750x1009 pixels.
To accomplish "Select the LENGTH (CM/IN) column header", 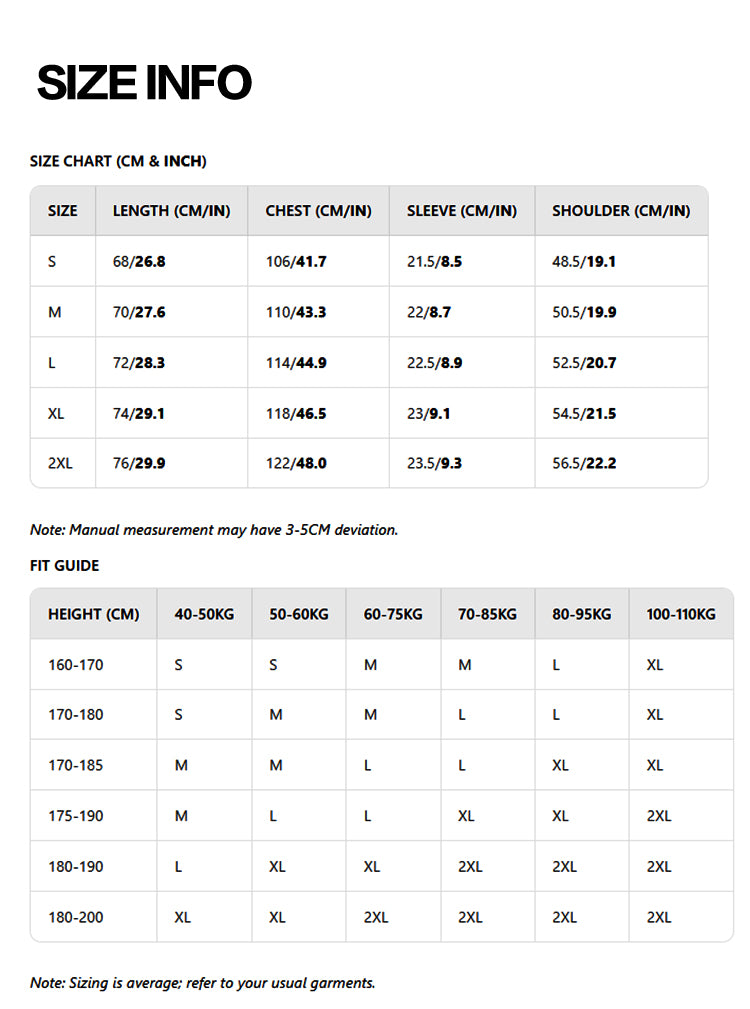I will click(x=171, y=211).
